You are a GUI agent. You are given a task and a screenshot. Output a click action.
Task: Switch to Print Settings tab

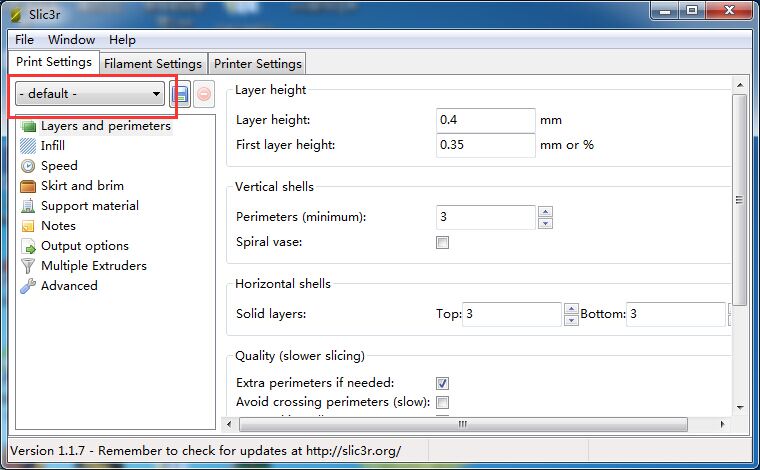pos(54,62)
